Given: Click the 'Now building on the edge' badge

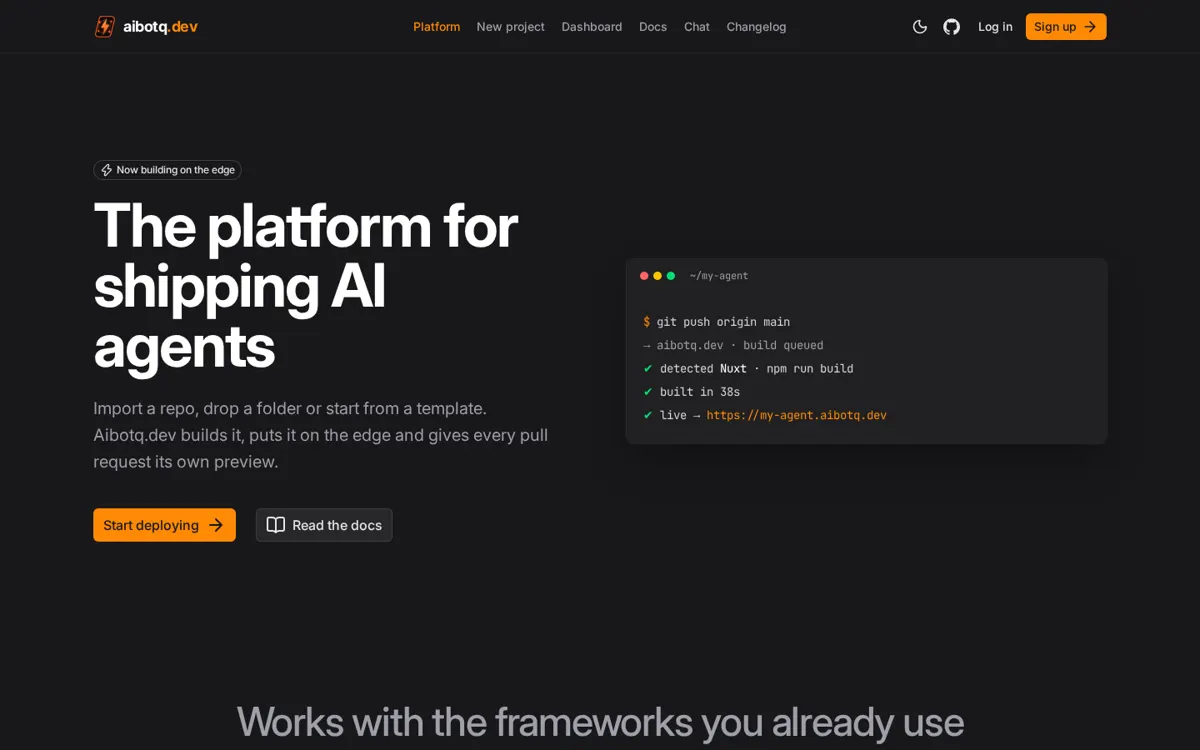Looking at the screenshot, I should coord(168,170).
